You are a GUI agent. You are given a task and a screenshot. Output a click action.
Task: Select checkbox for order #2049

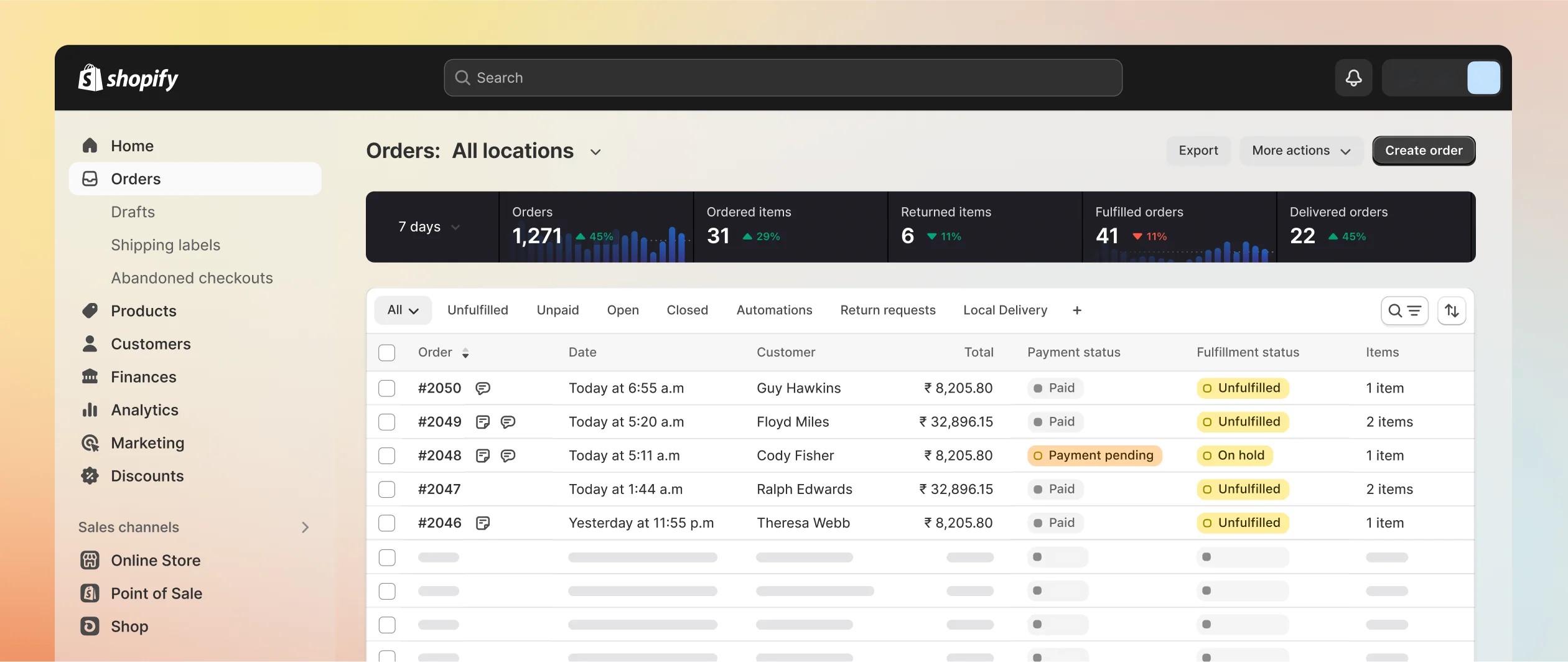tap(387, 422)
